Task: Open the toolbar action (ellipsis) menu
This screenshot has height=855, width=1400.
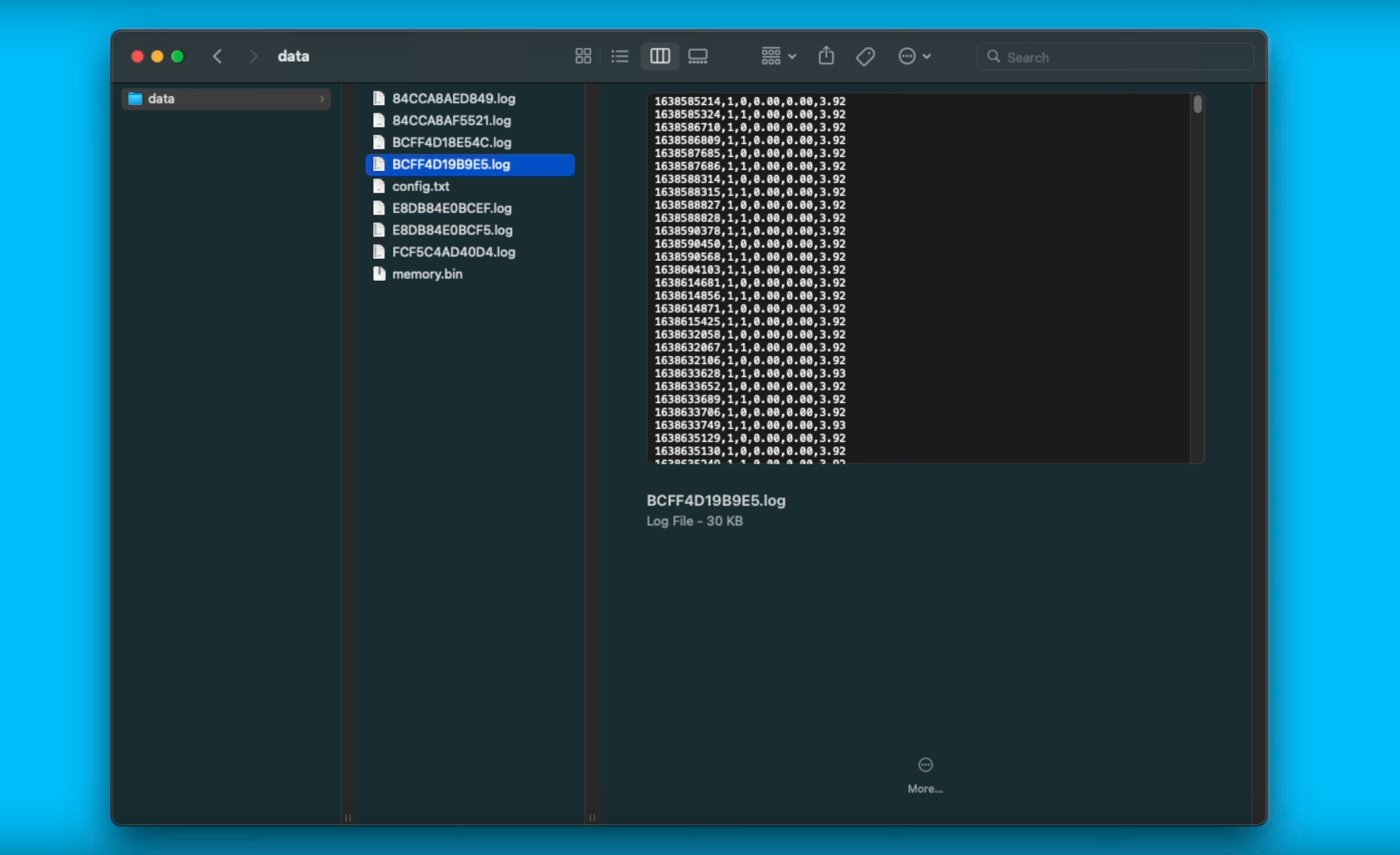Action: (x=914, y=56)
